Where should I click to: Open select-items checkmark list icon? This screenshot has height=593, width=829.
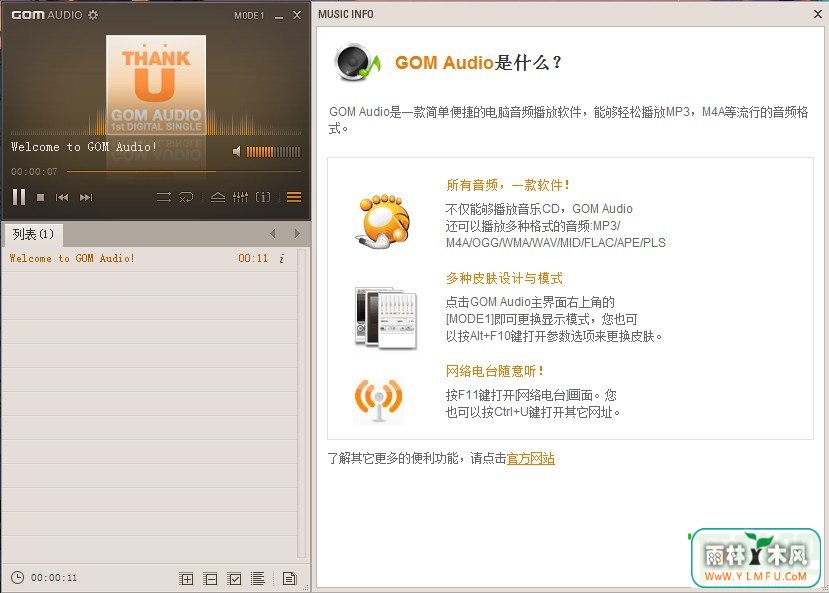234,579
